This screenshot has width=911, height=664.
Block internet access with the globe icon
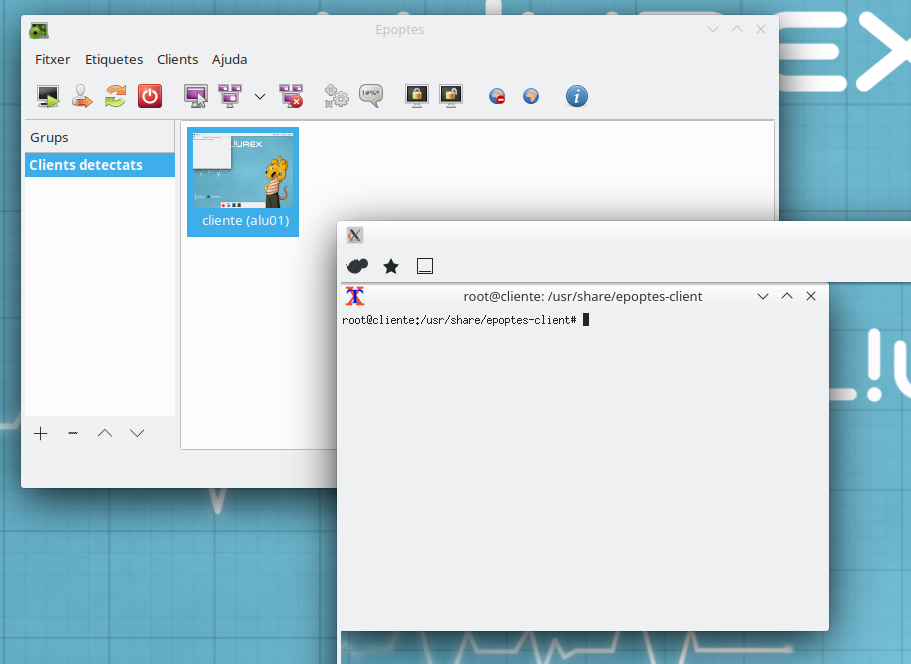pyautogui.click(x=497, y=96)
